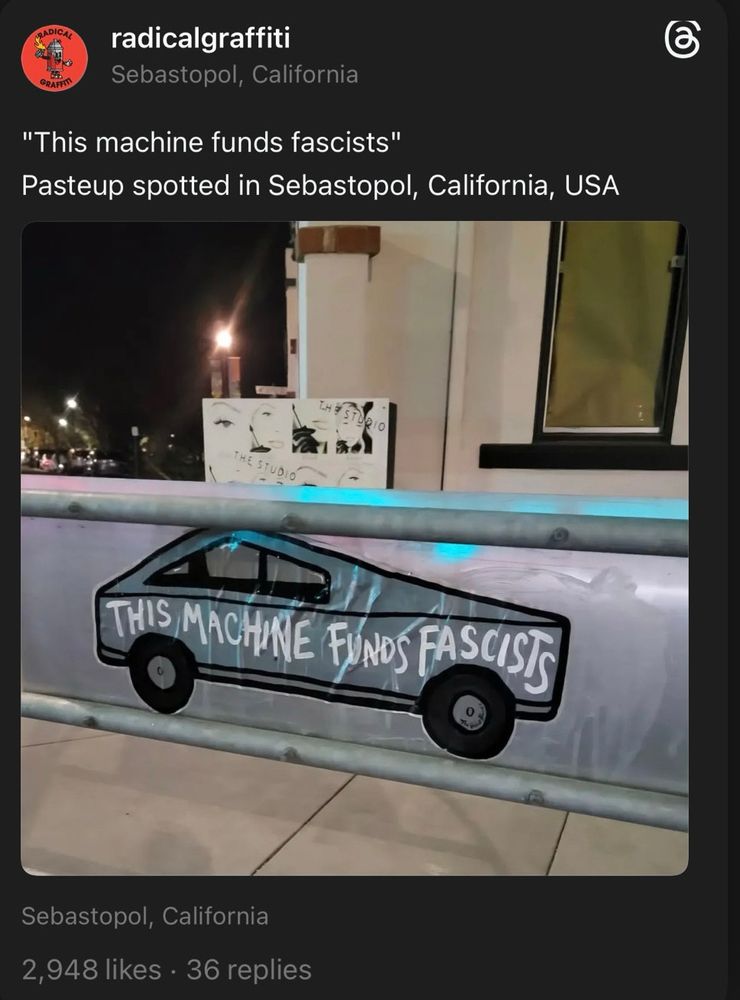The image size is (740, 1000).
Task: Tap the Threads logo icon
Action: click(x=683, y=40)
